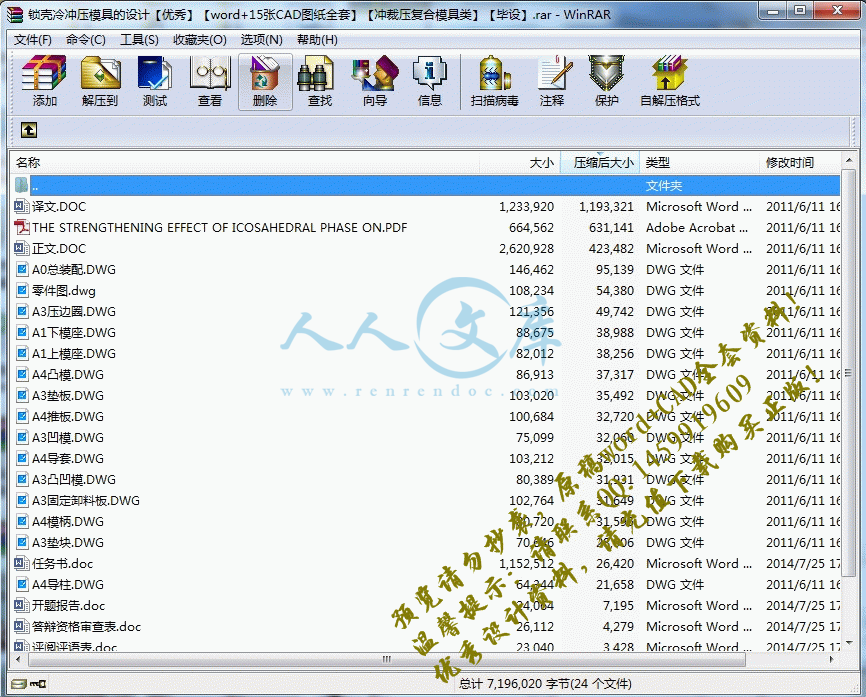Select the 正文.DOC file row
This screenshot has height=697, width=866.
(x=426, y=249)
